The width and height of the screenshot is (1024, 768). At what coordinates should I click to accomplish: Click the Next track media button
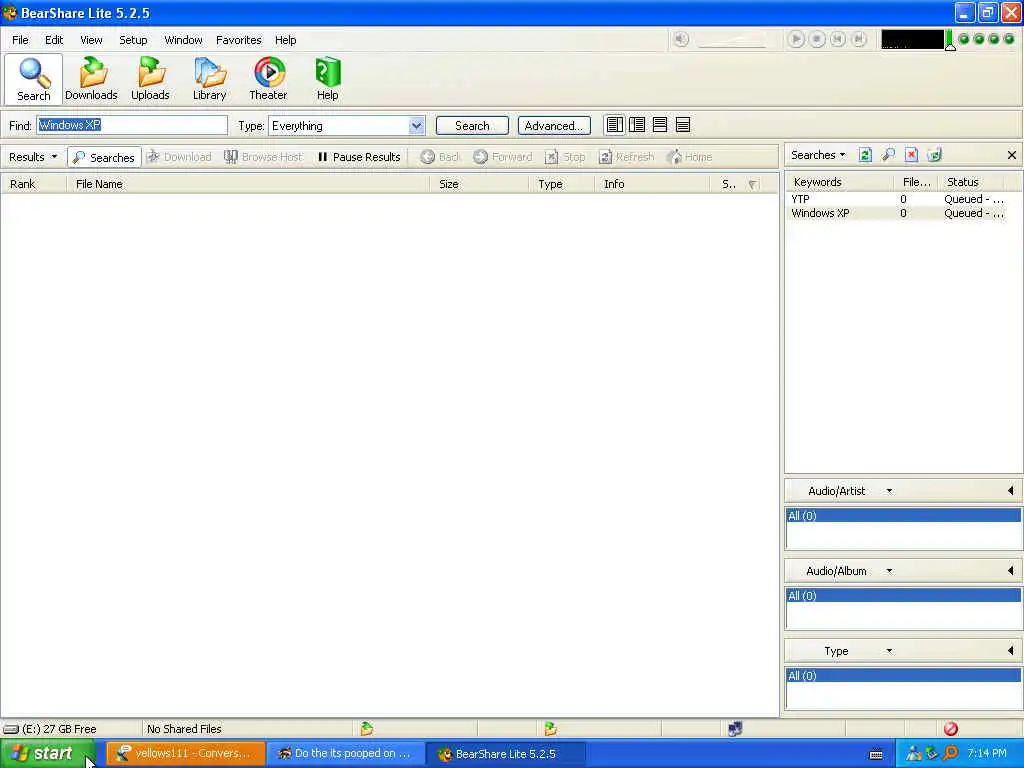click(x=859, y=39)
